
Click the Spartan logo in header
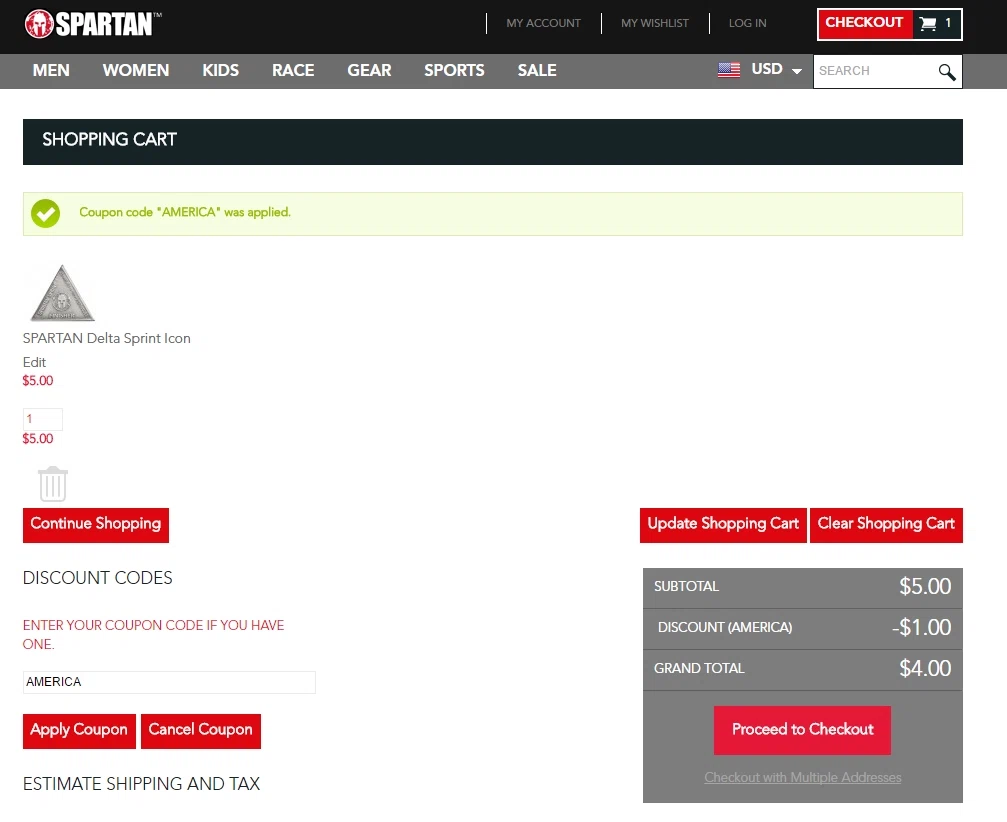click(93, 24)
